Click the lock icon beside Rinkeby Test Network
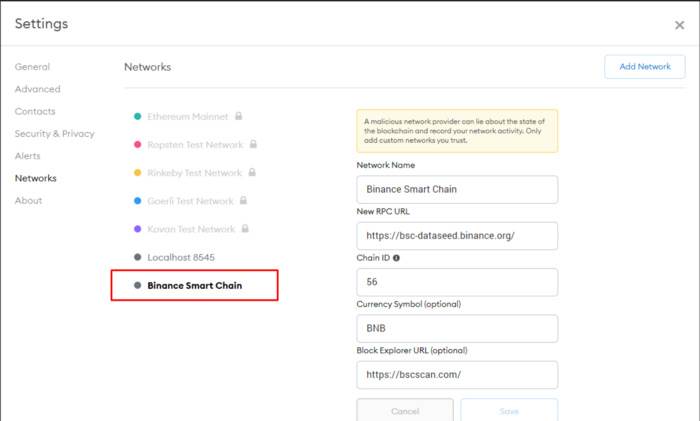The height and width of the screenshot is (421, 700). pos(252,172)
